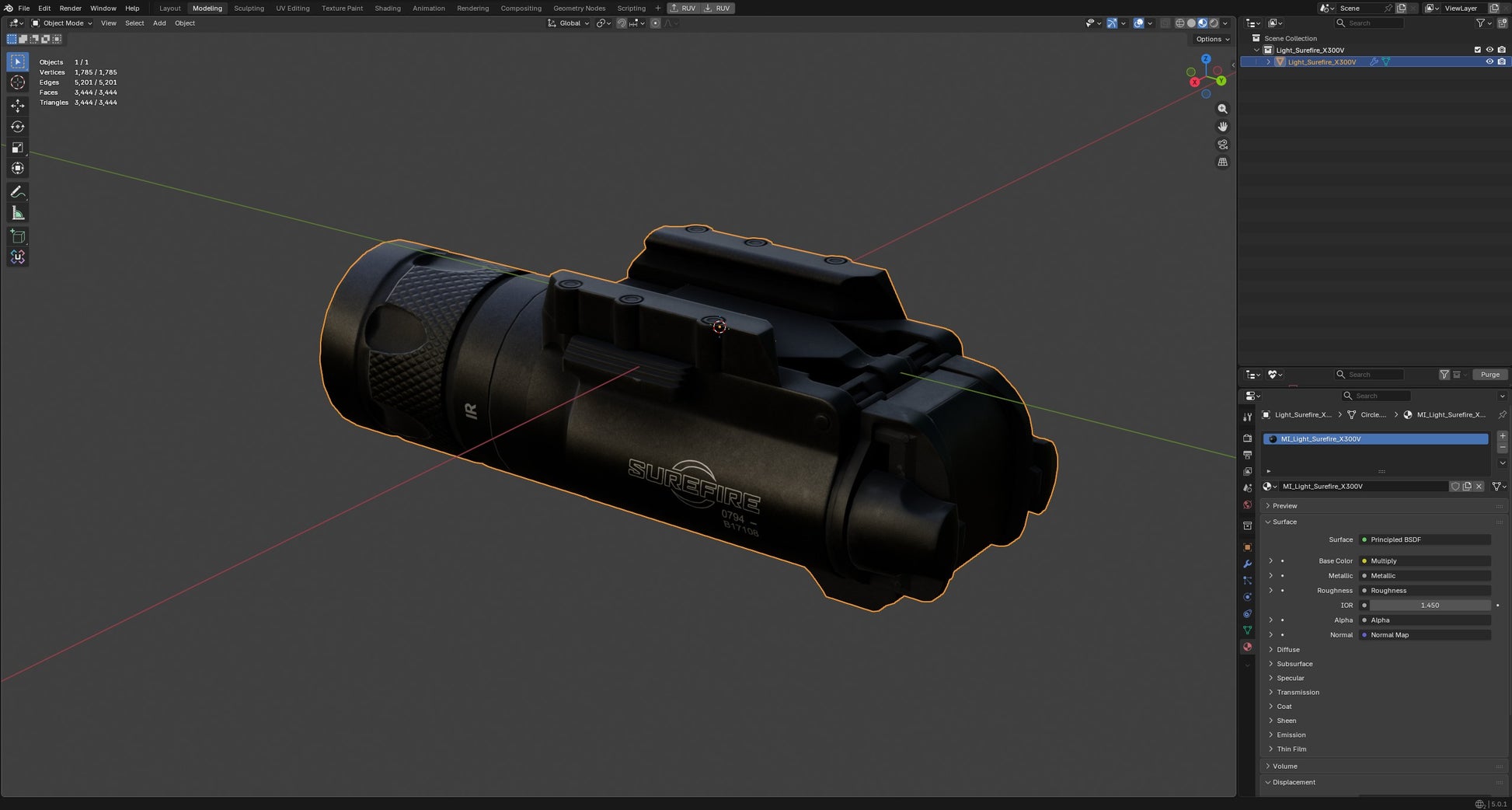Activate the Select Box tool
This screenshot has width=1512, height=810.
(18, 61)
